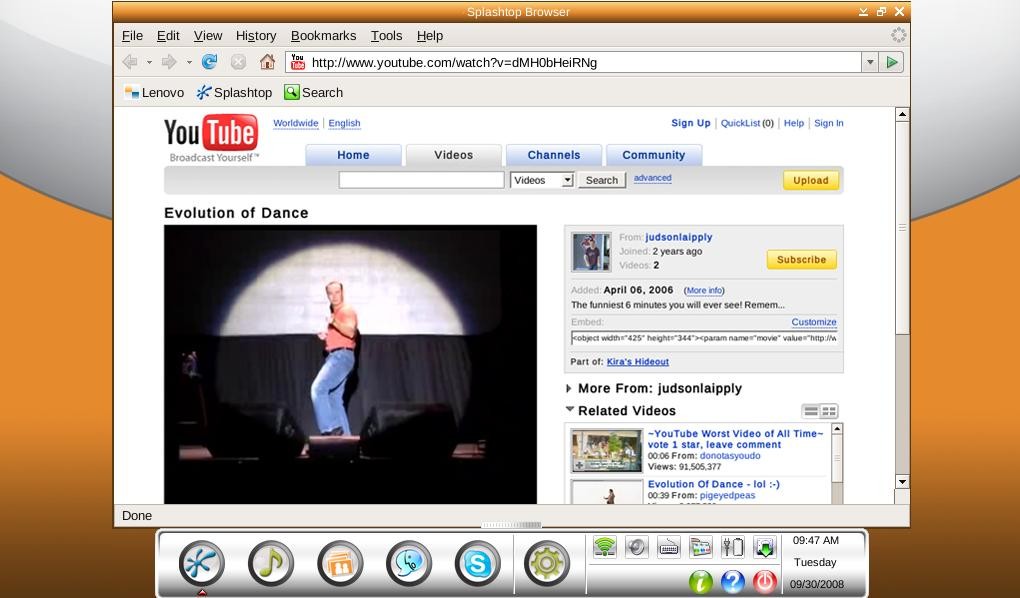Viewport: 1020px width, 598px height.
Task: Open the photo viewer dock icon
Action: click(340, 564)
